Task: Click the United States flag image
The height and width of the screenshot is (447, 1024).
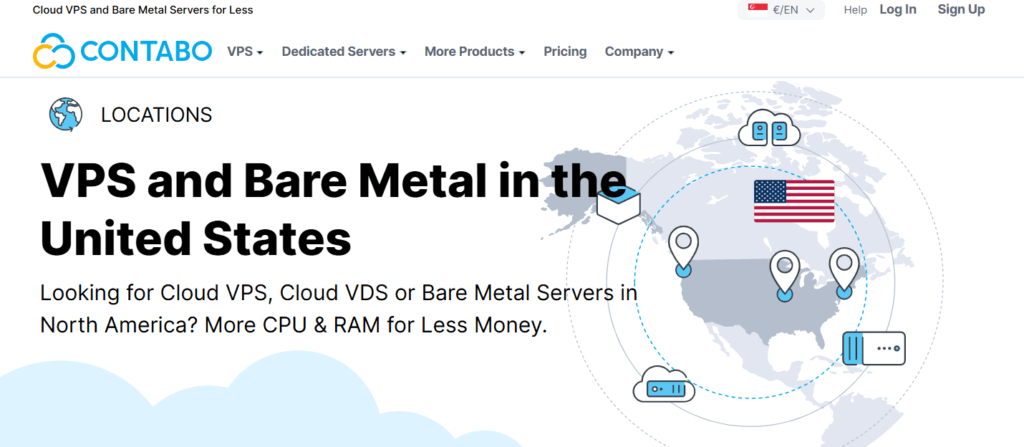Action: tap(794, 201)
